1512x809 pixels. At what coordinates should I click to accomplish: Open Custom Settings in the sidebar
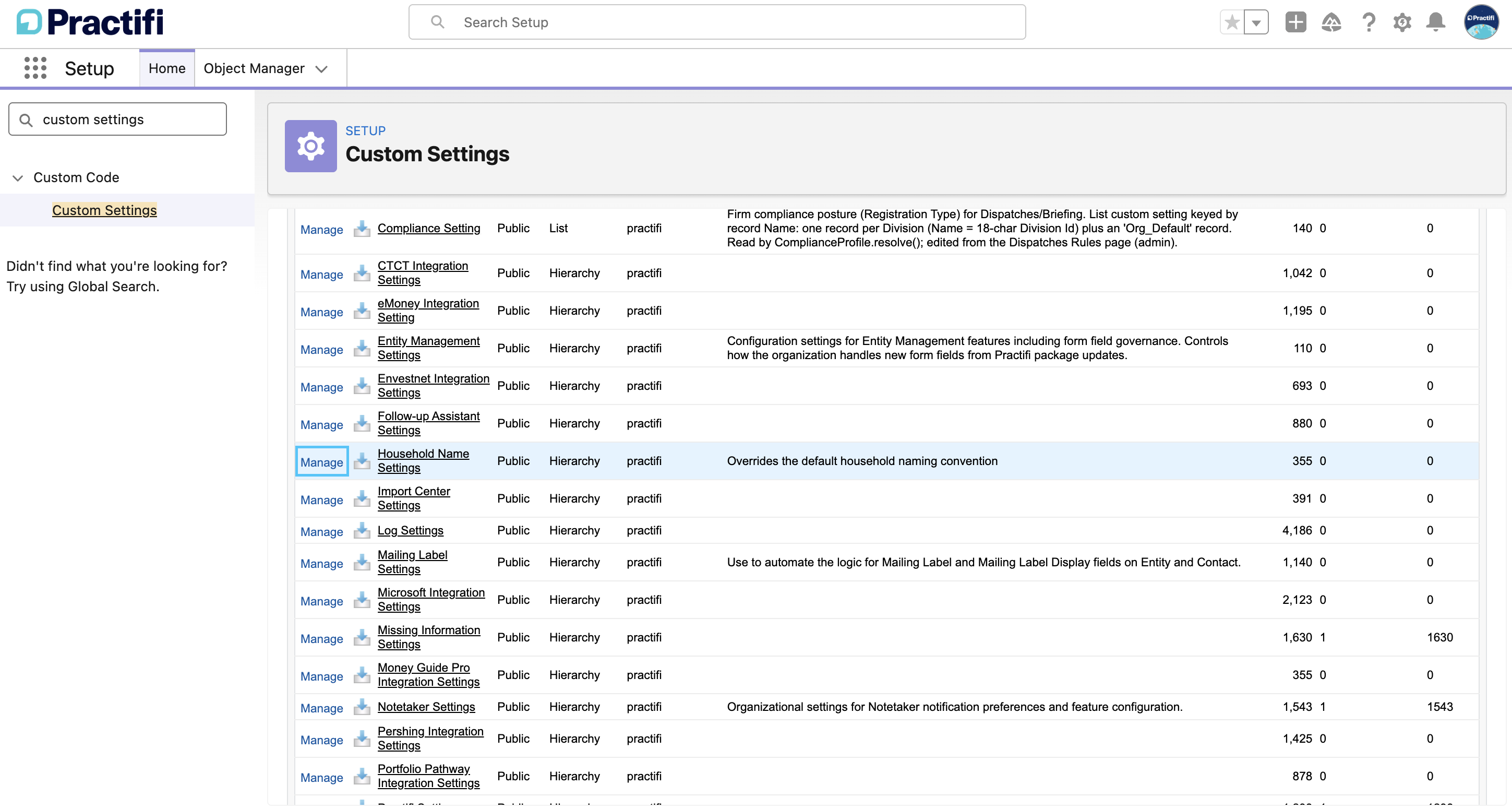point(104,210)
